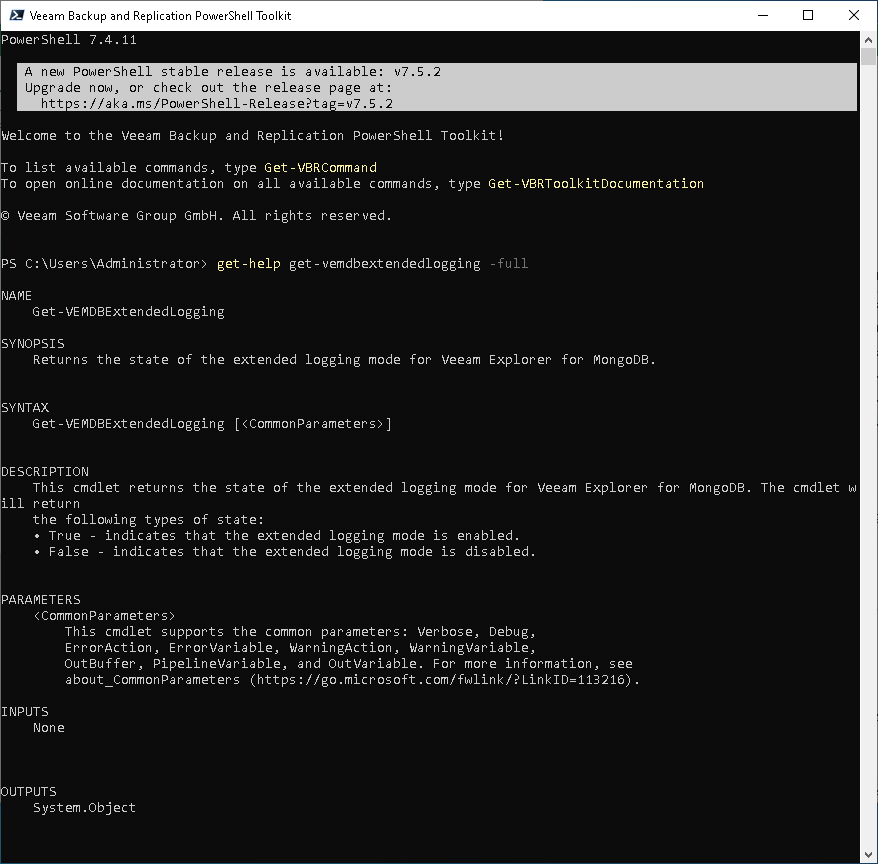Click the PARAMETERS section heading
This screenshot has height=864, width=878.
pos(41,600)
